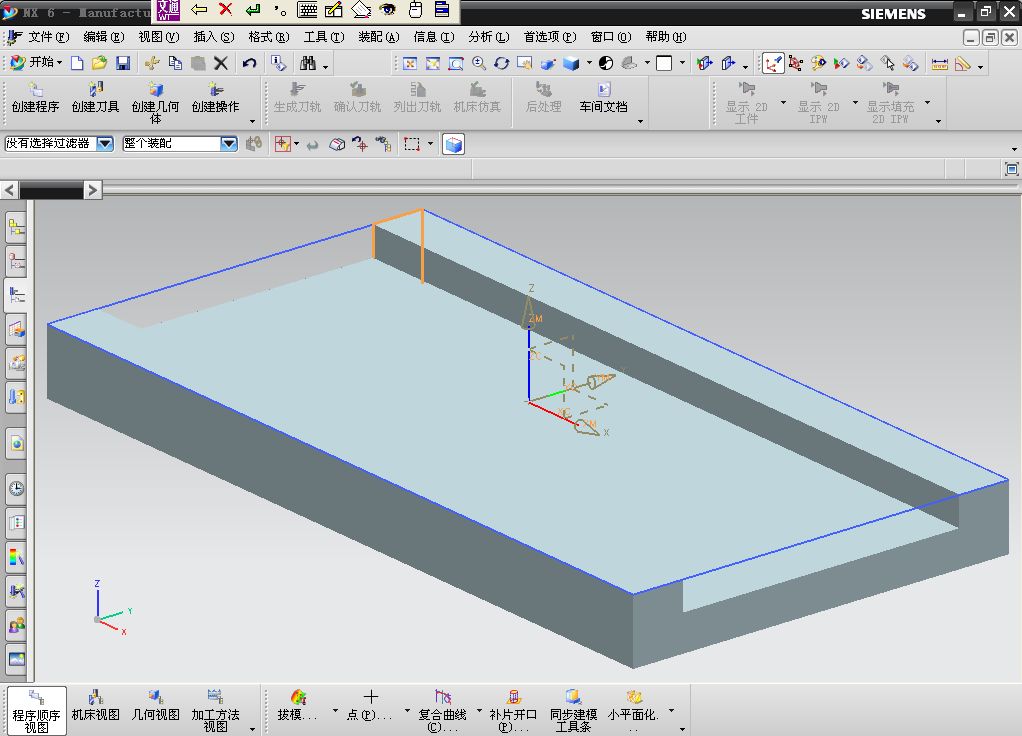This screenshot has height=736, width=1022.
Task: Click the measure distance ruler icon
Action: [x=939, y=63]
